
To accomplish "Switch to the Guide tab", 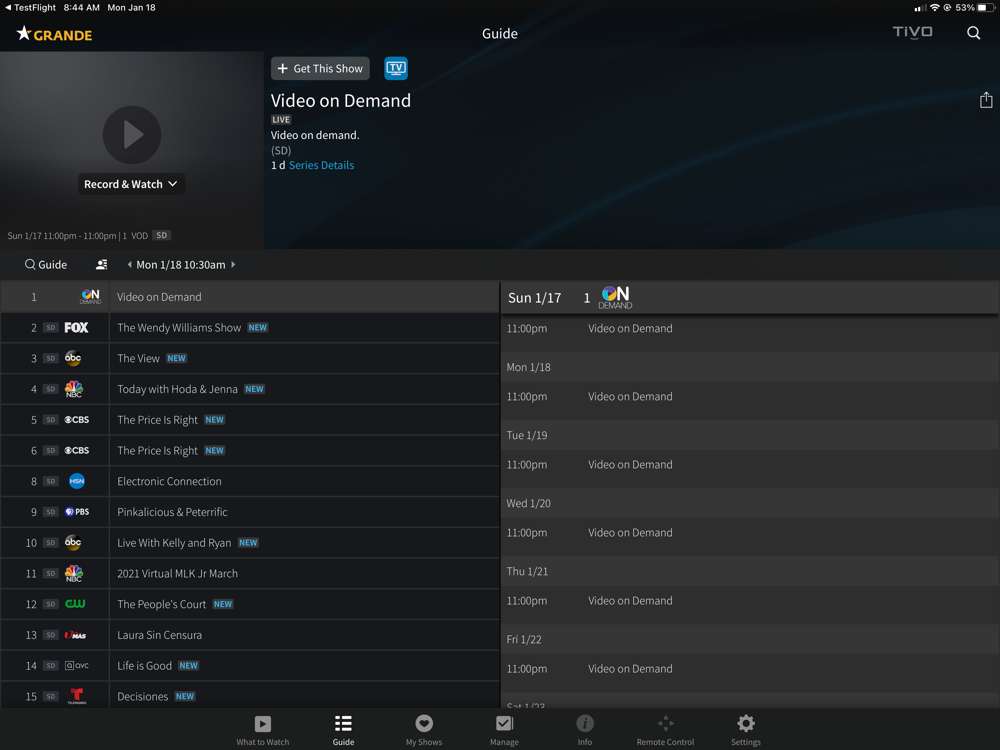I will (343, 730).
